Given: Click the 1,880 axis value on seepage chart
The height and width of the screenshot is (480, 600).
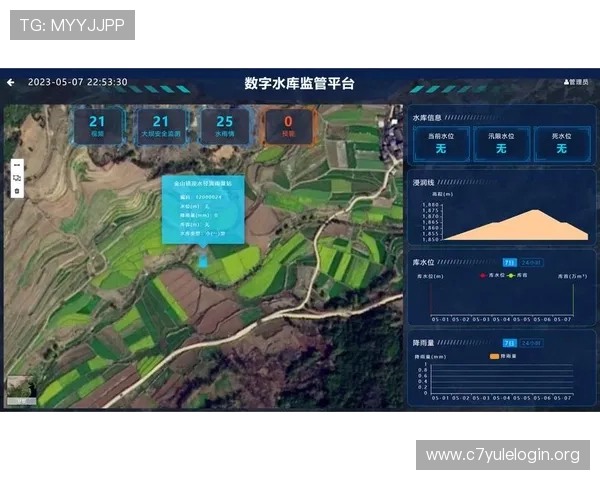Looking at the screenshot, I should [430, 205].
